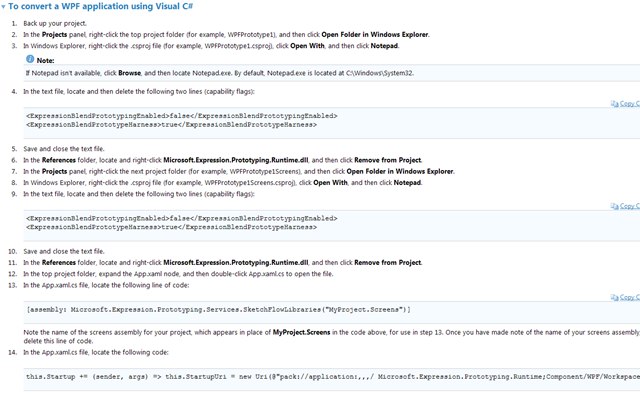
Task: Click the '[assembly: Microsoft.Expression...' code line
Action: 218,310
